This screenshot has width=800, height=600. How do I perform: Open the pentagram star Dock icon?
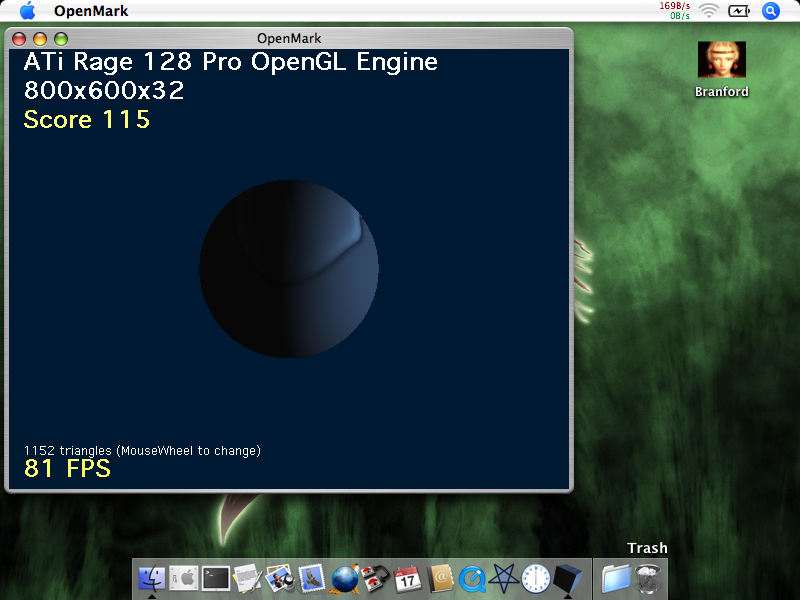[504, 579]
